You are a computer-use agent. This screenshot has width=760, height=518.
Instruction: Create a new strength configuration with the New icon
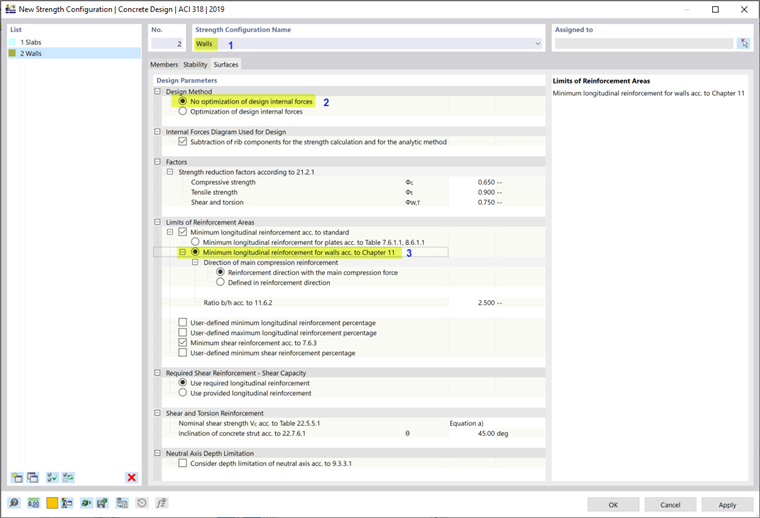click(17, 477)
